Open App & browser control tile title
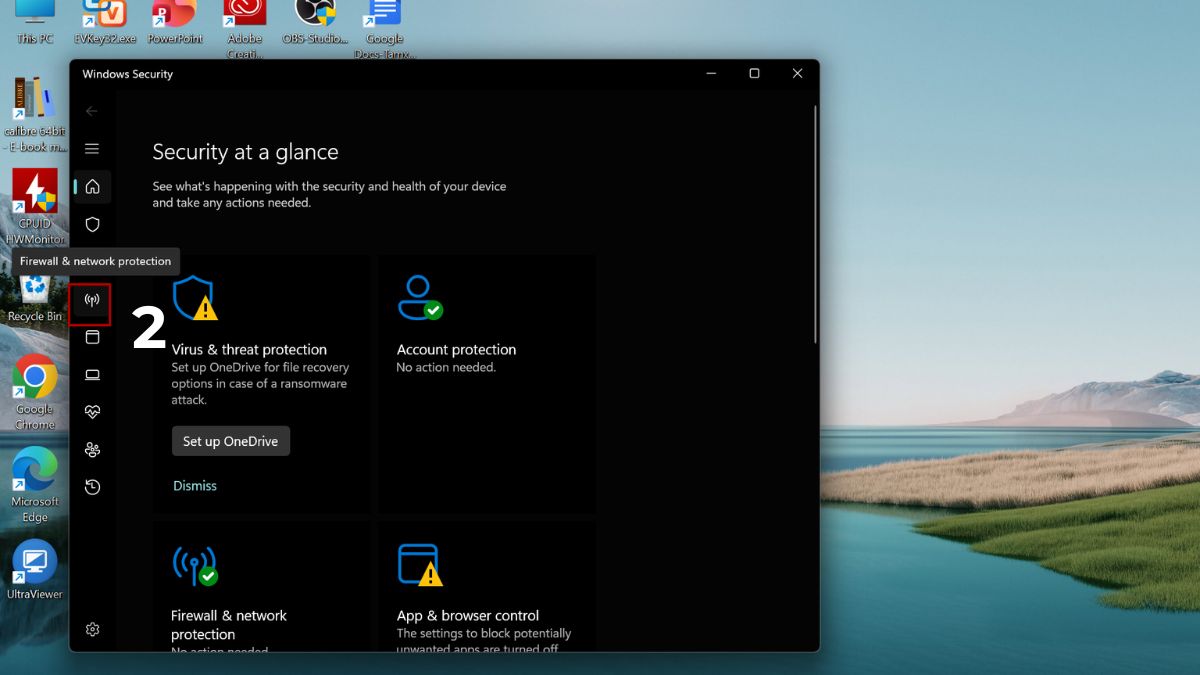This screenshot has height=675, width=1200. pyautogui.click(x=468, y=616)
